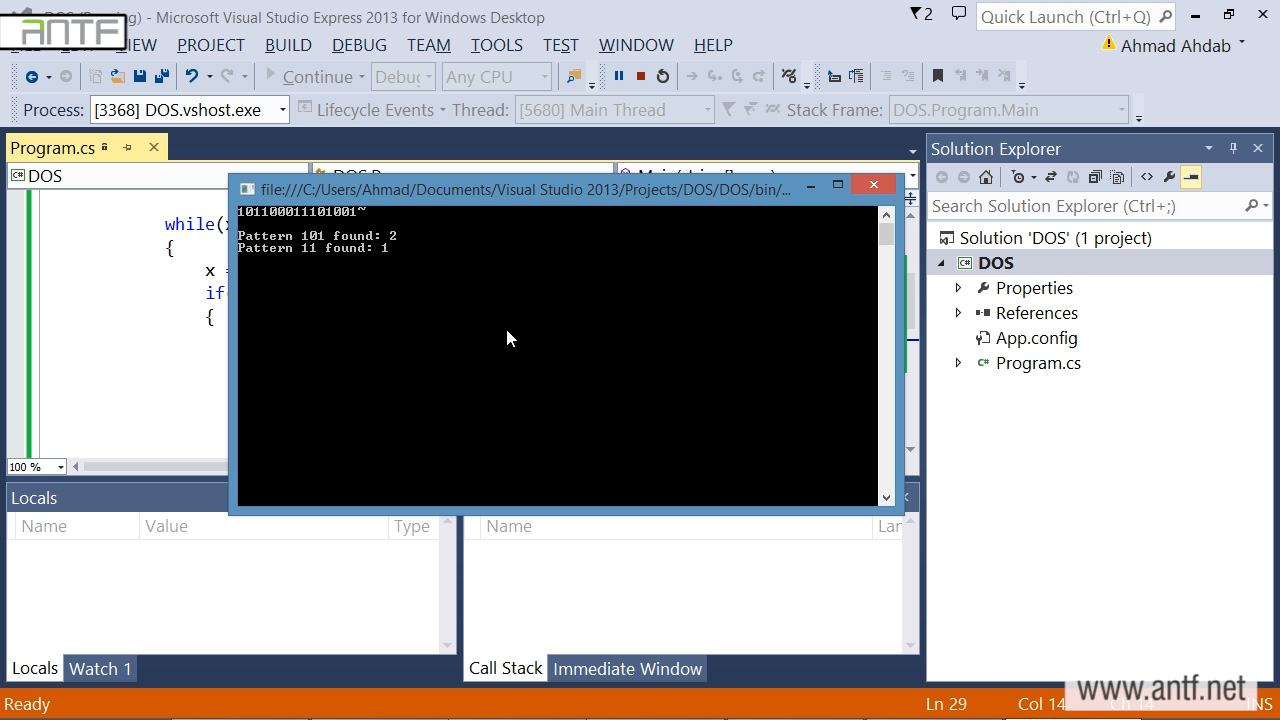The width and height of the screenshot is (1280, 720).
Task: Click the console window vertical scrollbar thumb
Action: 886,234
